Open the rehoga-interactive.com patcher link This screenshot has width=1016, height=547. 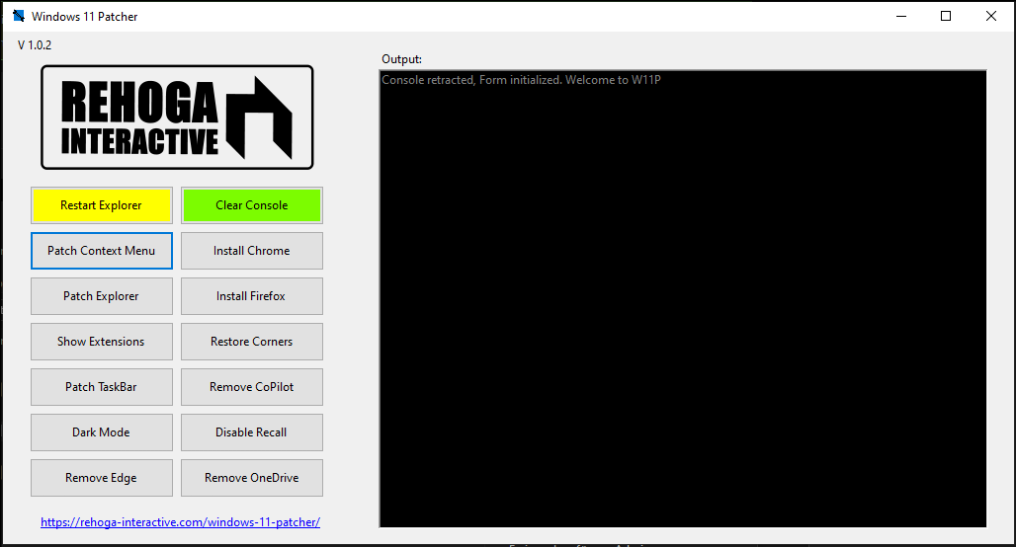click(180, 522)
